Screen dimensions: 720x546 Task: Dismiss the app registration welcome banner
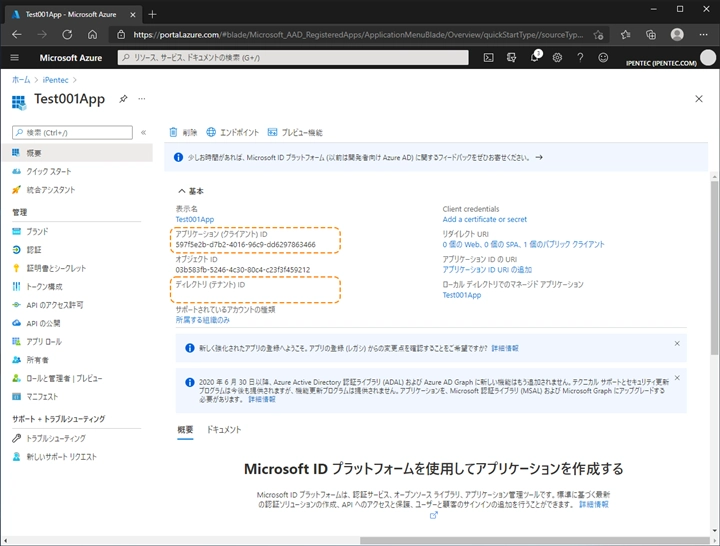point(677,343)
